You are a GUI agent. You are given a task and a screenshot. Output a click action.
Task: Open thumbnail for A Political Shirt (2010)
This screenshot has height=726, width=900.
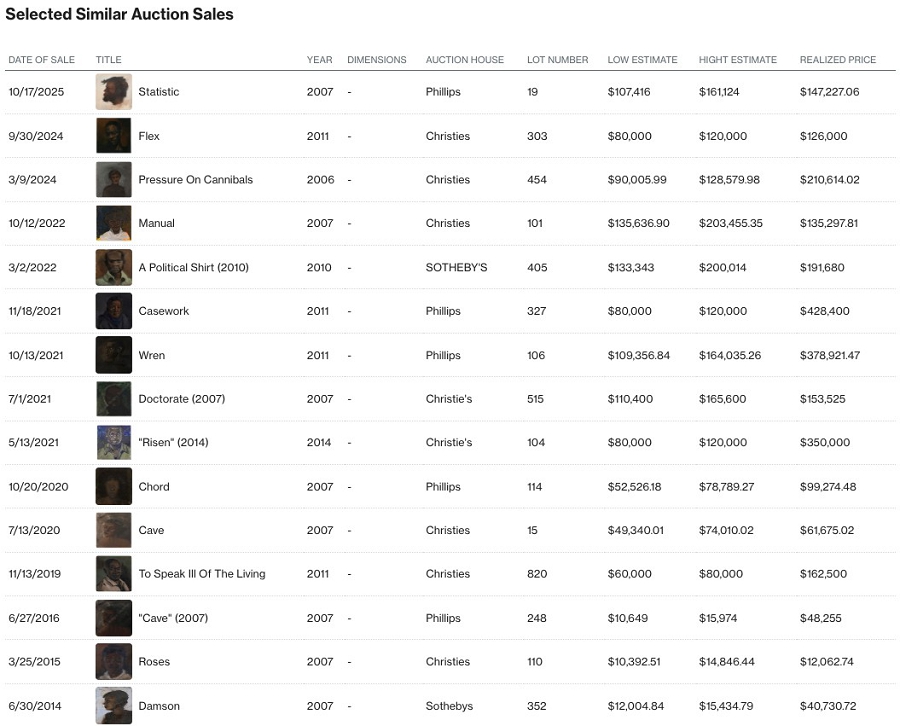pyautogui.click(x=113, y=267)
